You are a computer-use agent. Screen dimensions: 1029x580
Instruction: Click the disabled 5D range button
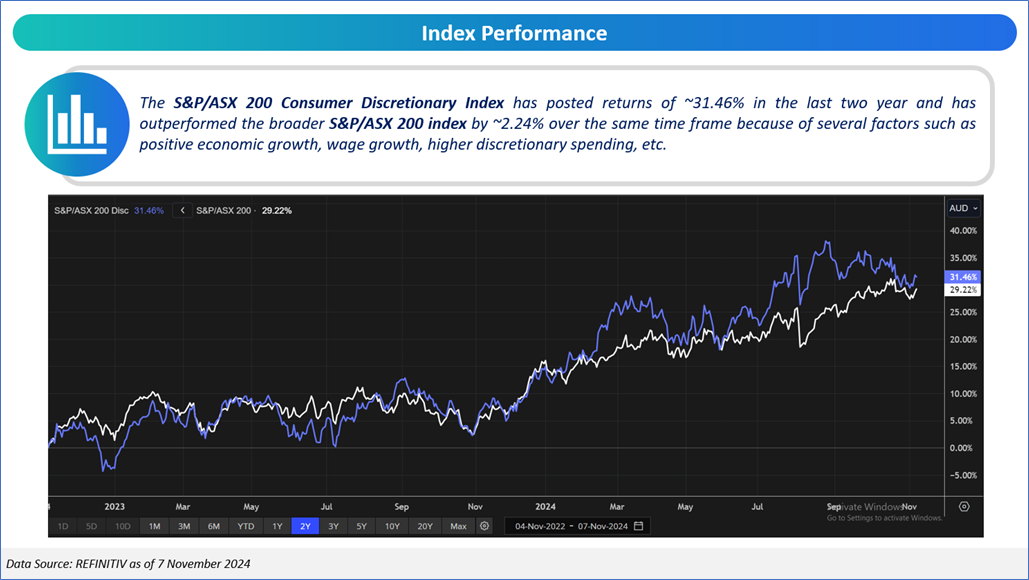pos(91,526)
